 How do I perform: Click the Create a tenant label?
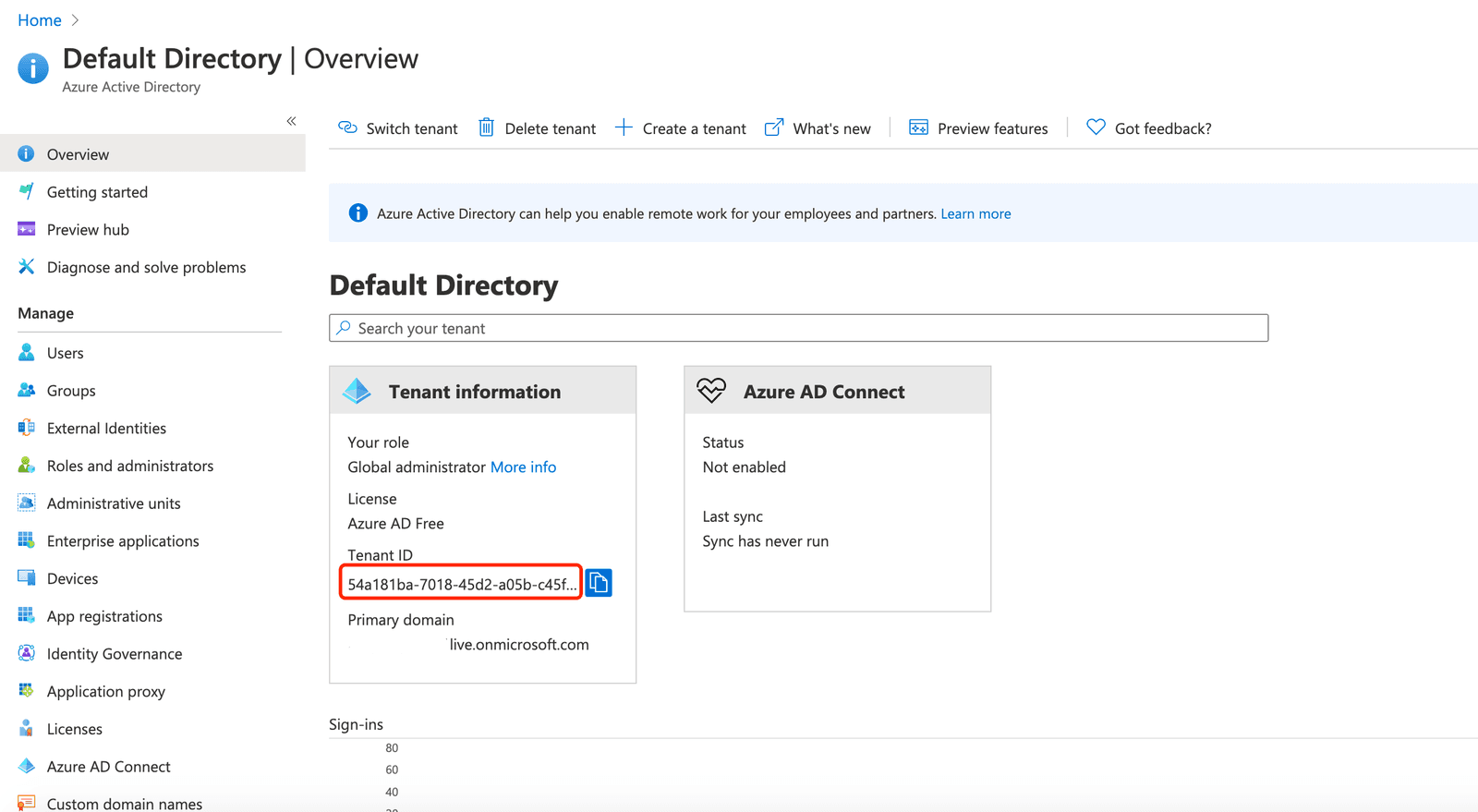695,128
